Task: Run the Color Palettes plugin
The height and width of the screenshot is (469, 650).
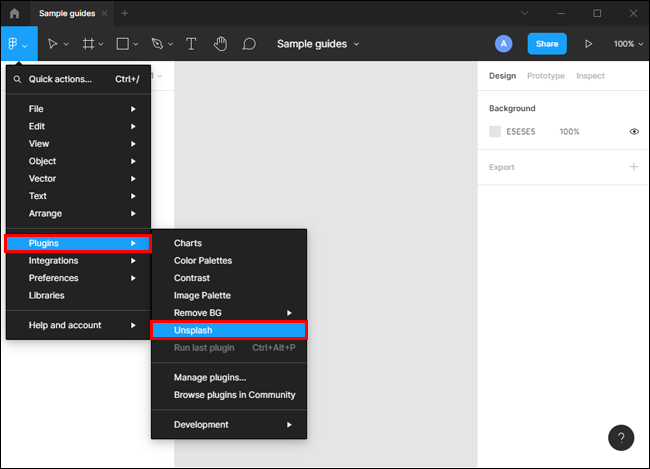Action: tap(229, 260)
